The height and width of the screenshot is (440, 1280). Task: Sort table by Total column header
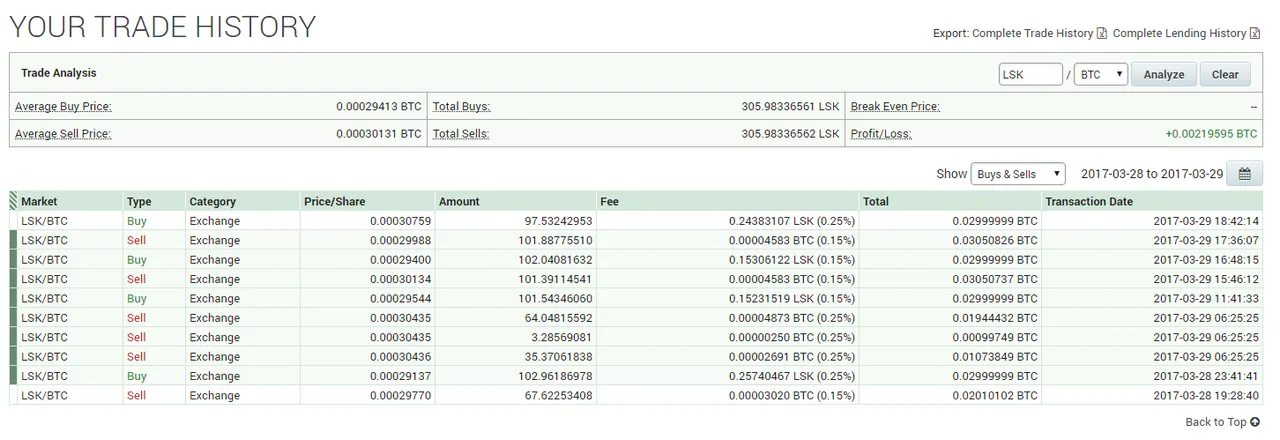[951, 201]
